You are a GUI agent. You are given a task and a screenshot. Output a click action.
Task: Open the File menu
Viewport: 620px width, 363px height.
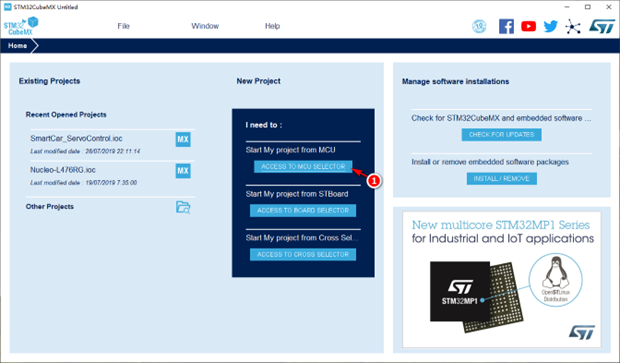click(x=123, y=26)
